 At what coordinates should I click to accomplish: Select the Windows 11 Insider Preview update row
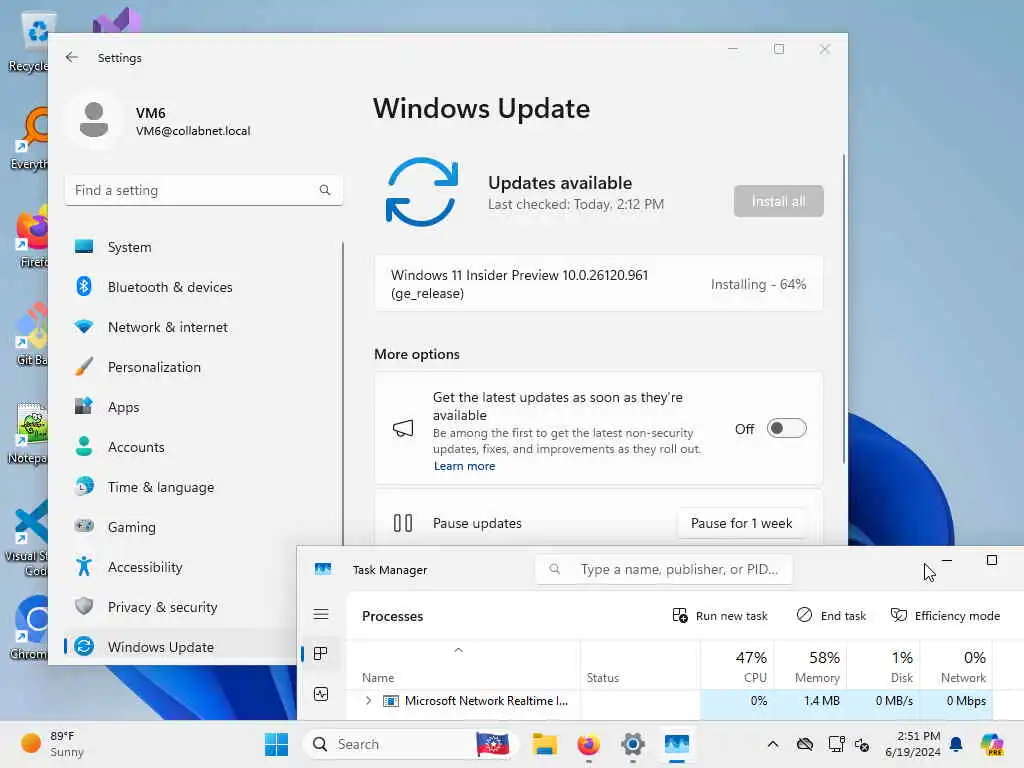pos(598,284)
